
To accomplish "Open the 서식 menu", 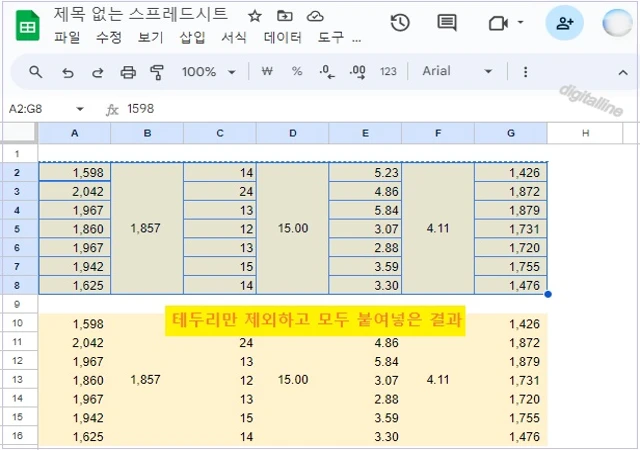I will [x=233, y=38].
